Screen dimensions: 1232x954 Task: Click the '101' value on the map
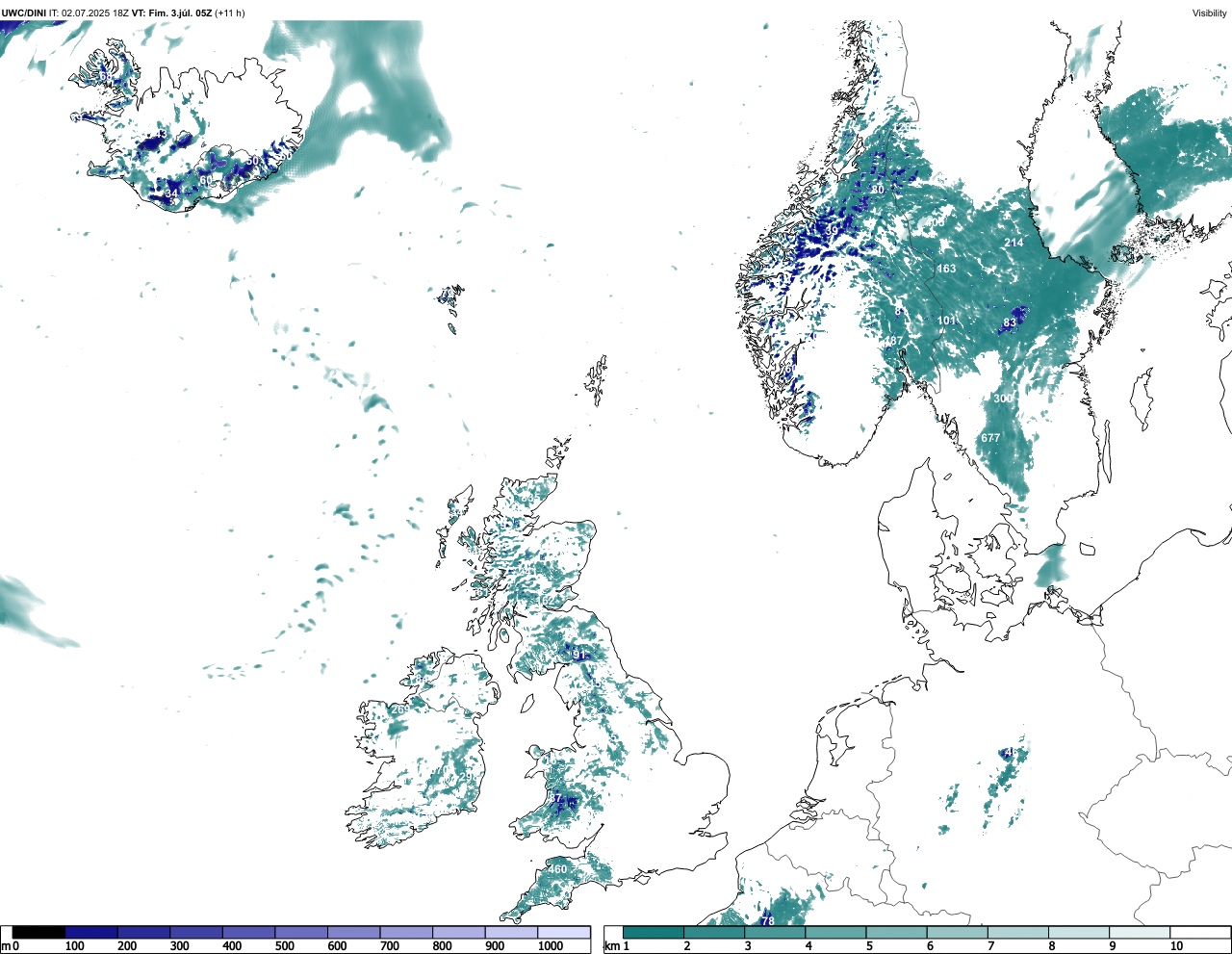click(946, 321)
